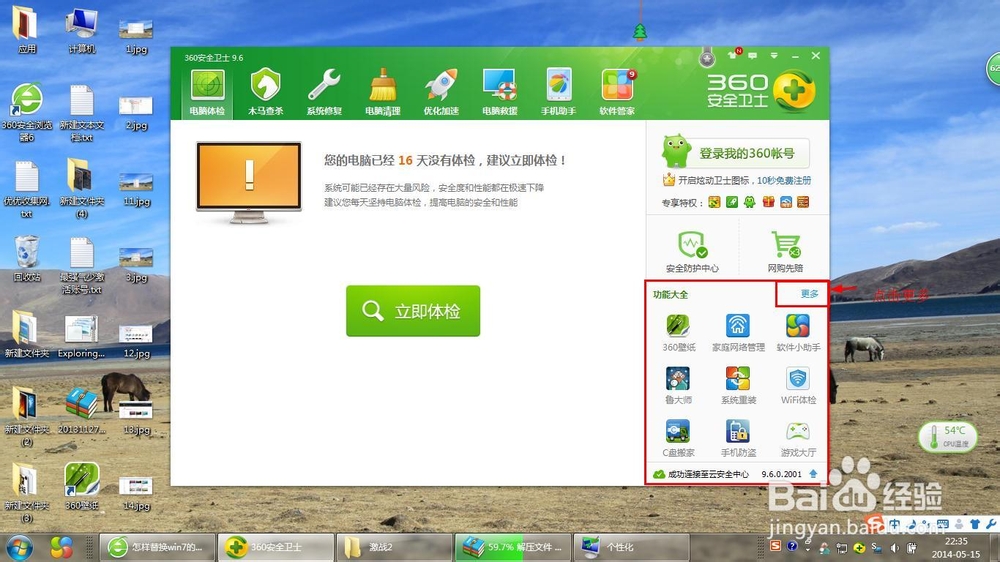Select the 应用 folder on the desktop
1000x562 pixels.
pyautogui.click(x=27, y=31)
